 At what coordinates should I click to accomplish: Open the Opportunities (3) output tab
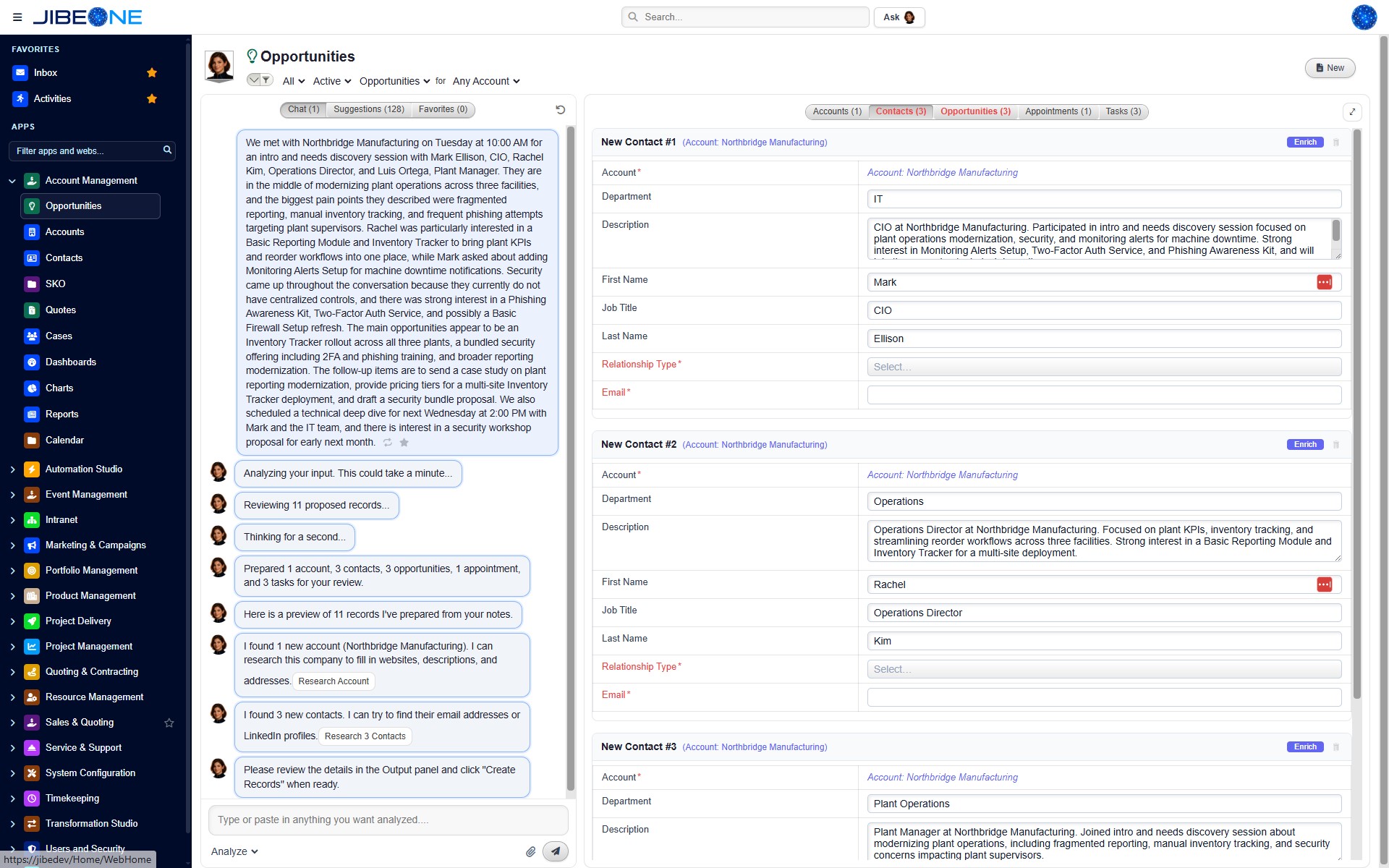(x=975, y=111)
